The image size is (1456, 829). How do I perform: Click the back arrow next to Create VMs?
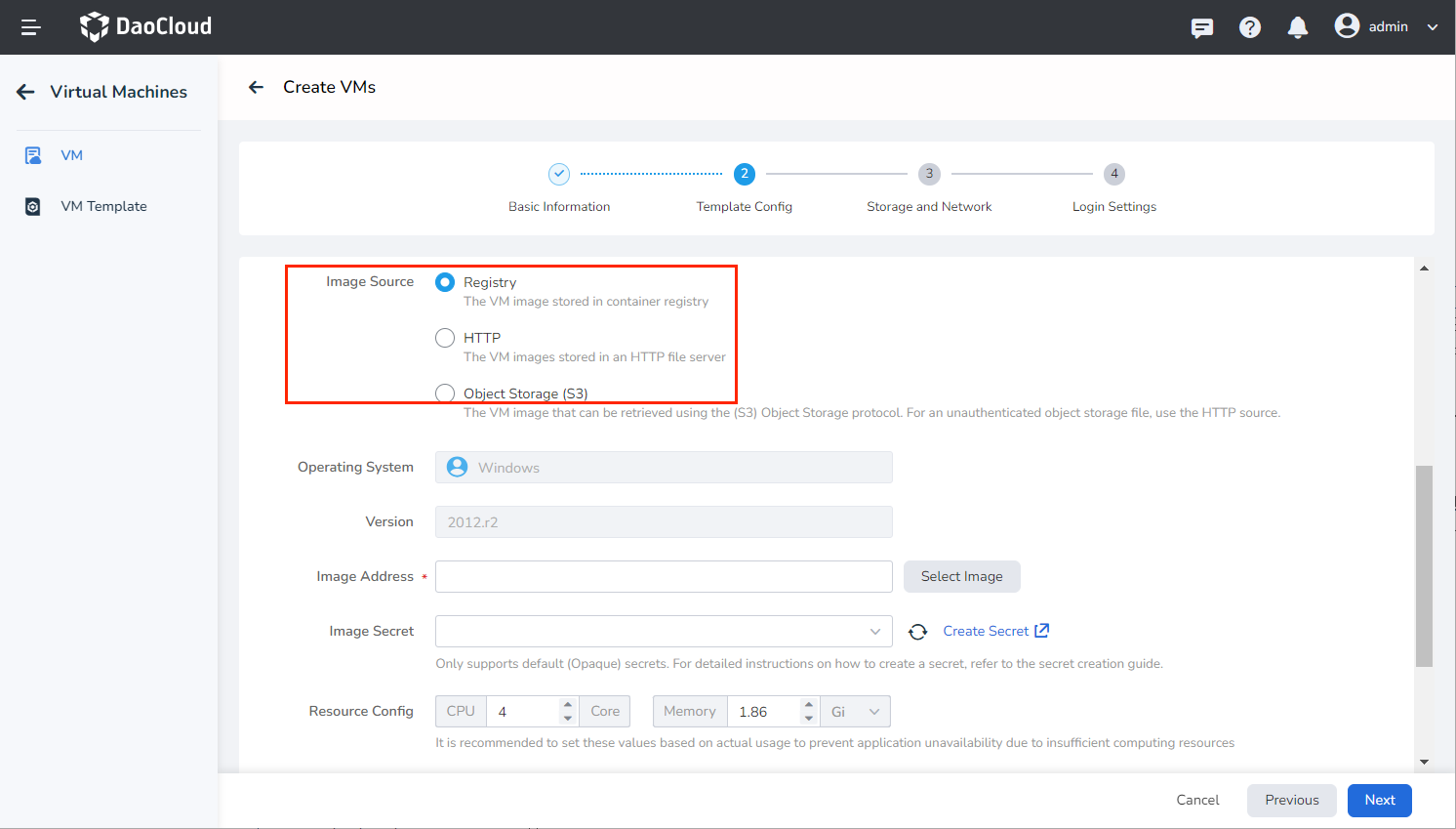coord(256,87)
